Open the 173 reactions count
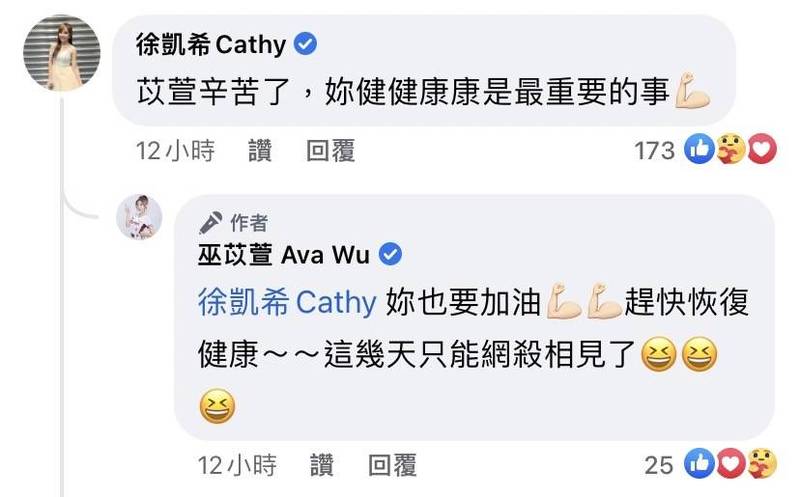The width and height of the screenshot is (800, 497). (654, 151)
